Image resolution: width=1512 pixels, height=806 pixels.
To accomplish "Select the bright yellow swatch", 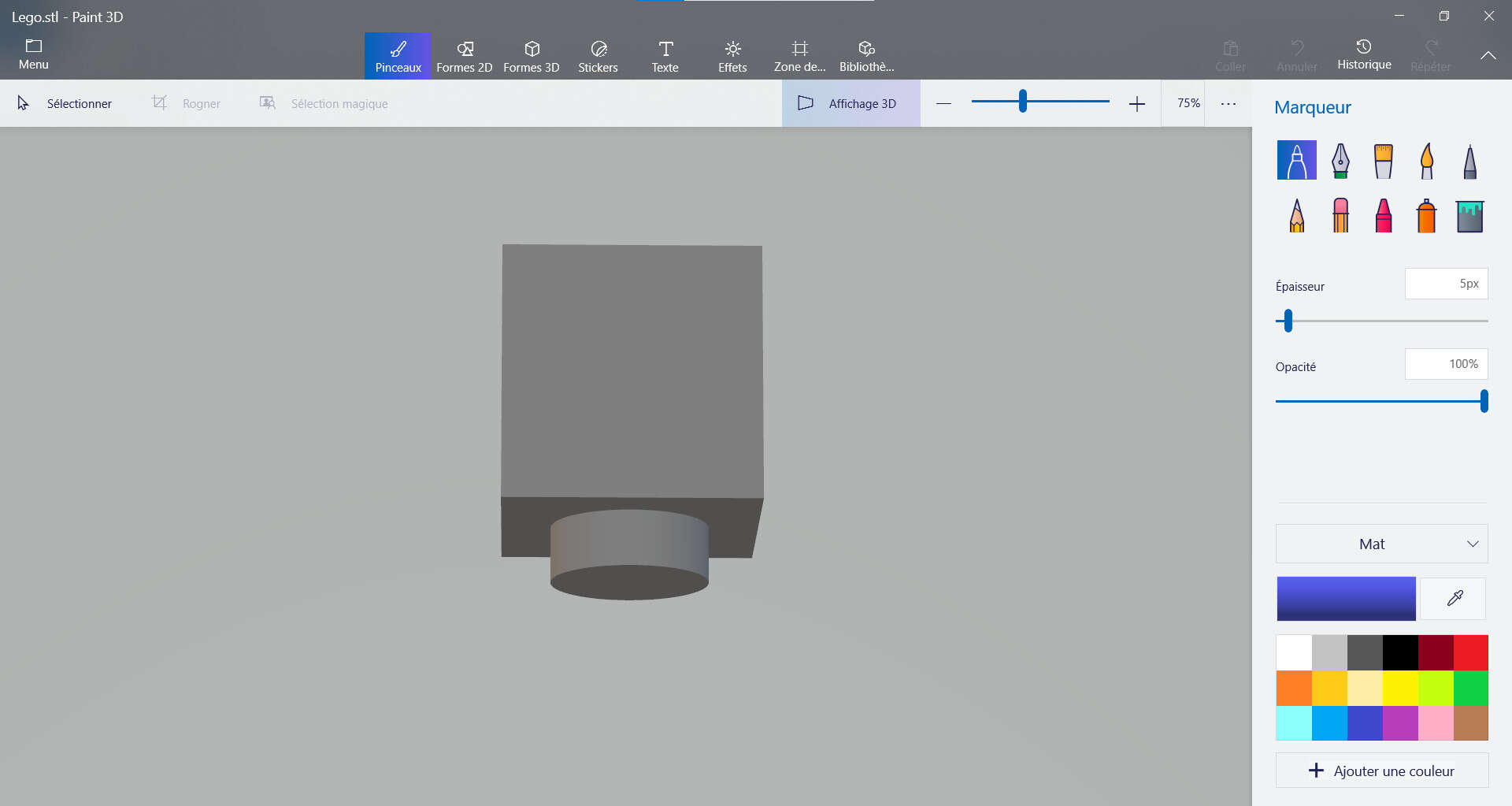I will click(x=1400, y=688).
